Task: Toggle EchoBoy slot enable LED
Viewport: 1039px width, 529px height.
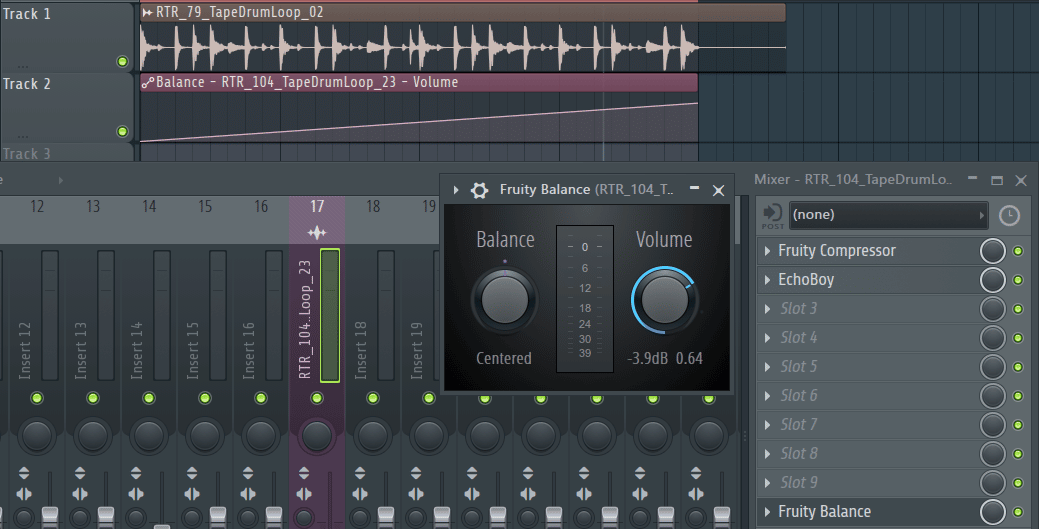Action: point(1018,280)
